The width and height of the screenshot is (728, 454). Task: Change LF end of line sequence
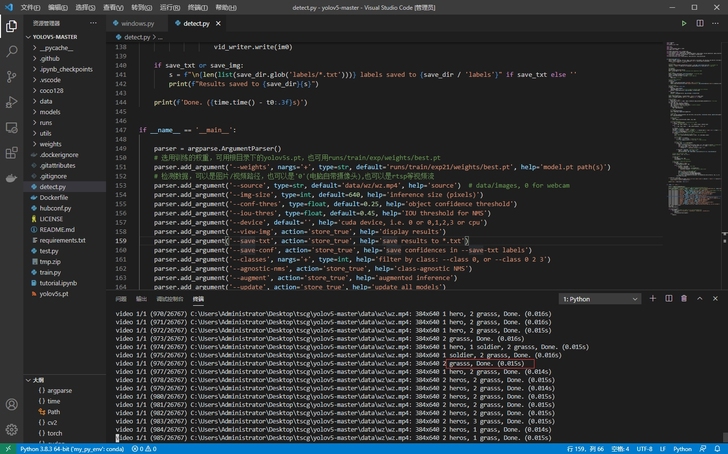(x=663, y=449)
